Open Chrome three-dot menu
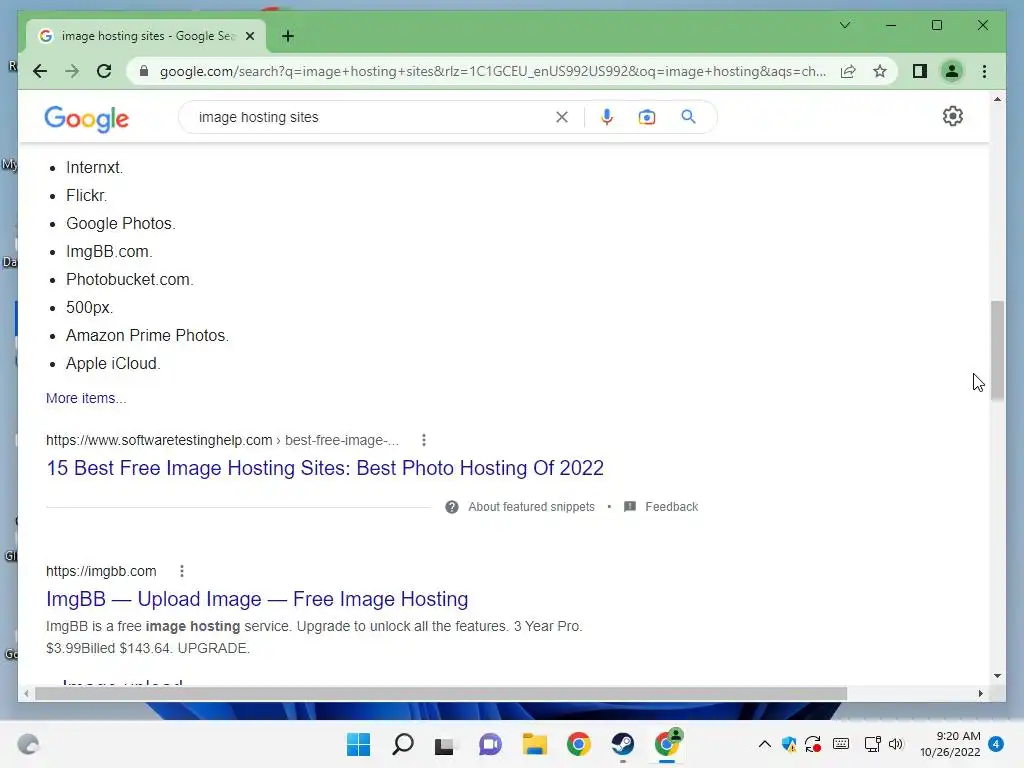The height and width of the screenshot is (768, 1024). 984,71
